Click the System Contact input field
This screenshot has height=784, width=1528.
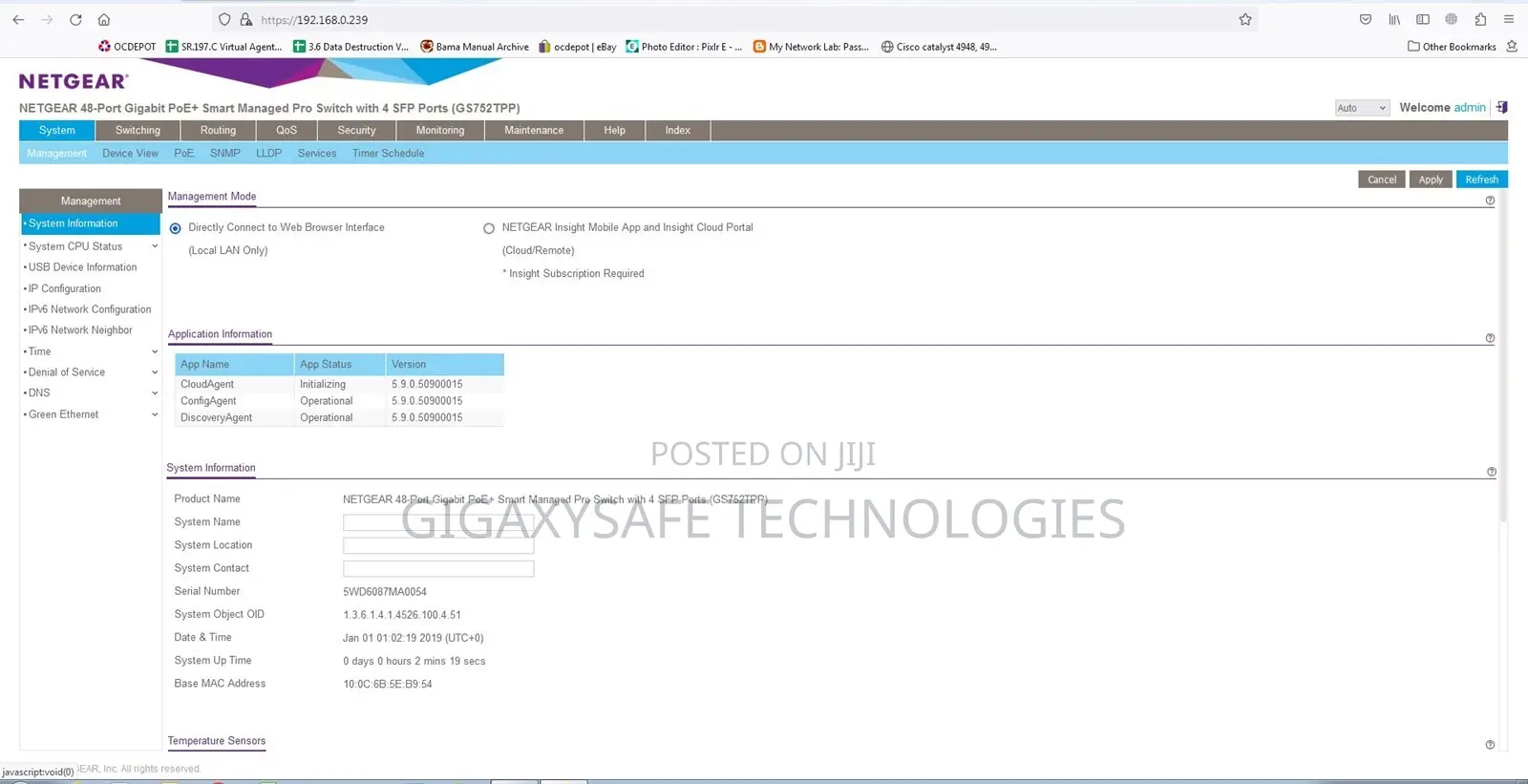tap(438, 568)
